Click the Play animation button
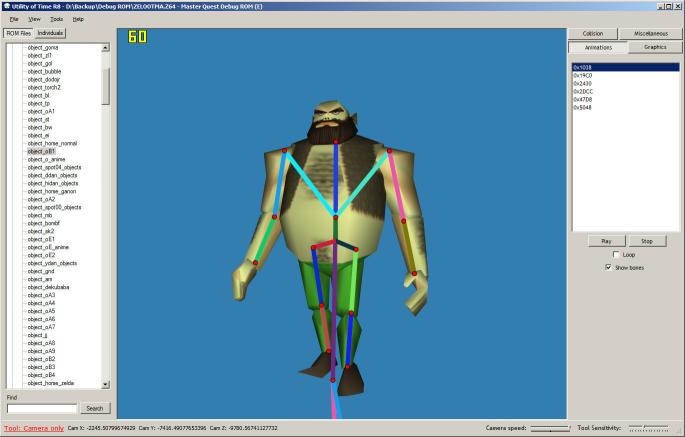This screenshot has height=437, width=685. [606, 241]
